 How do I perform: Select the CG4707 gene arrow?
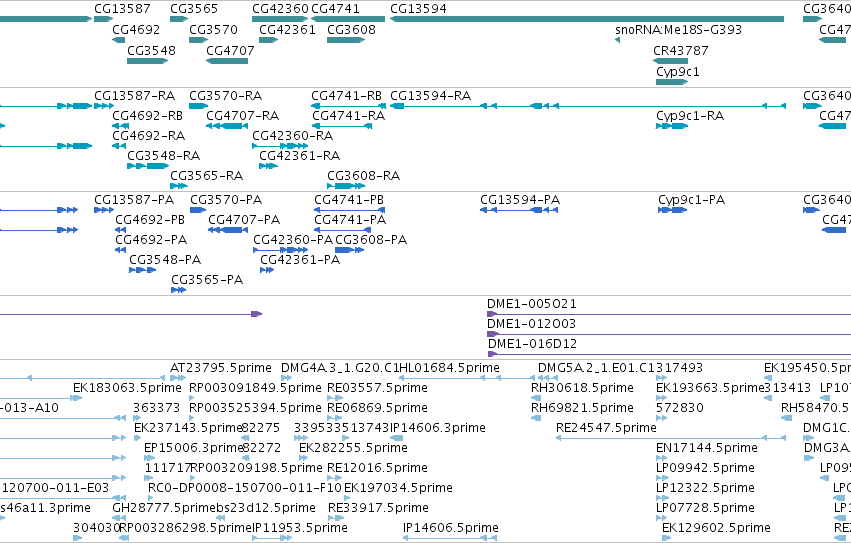[227, 61]
